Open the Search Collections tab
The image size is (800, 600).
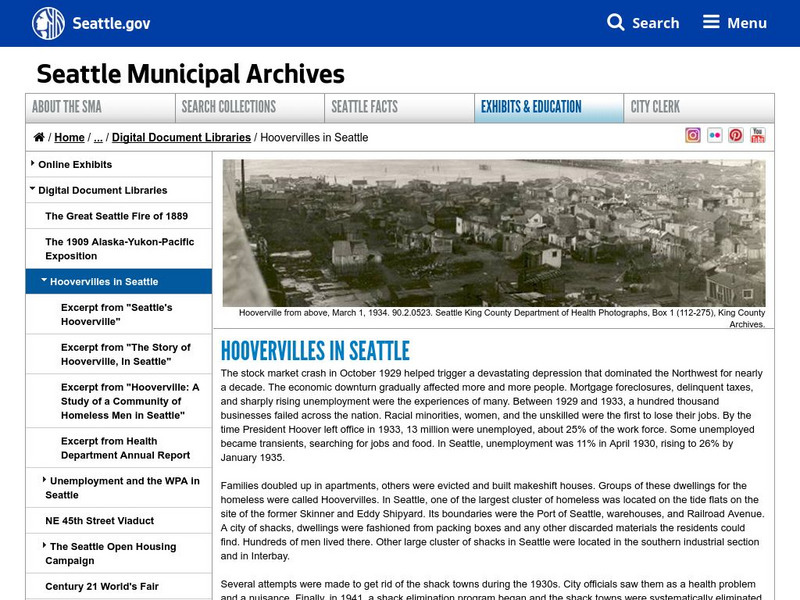[x=250, y=108]
